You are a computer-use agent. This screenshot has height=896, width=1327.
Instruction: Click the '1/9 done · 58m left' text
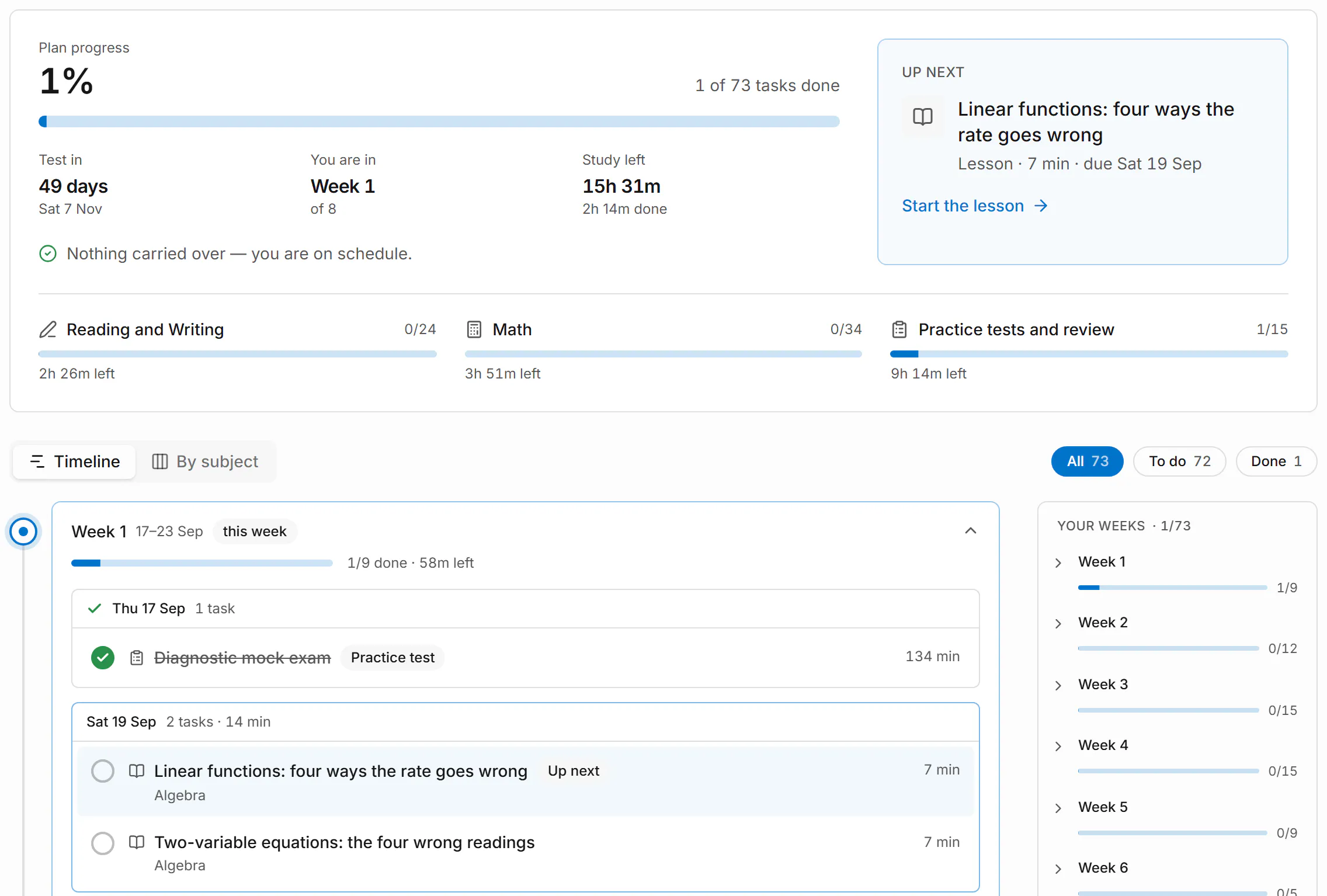(x=411, y=563)
